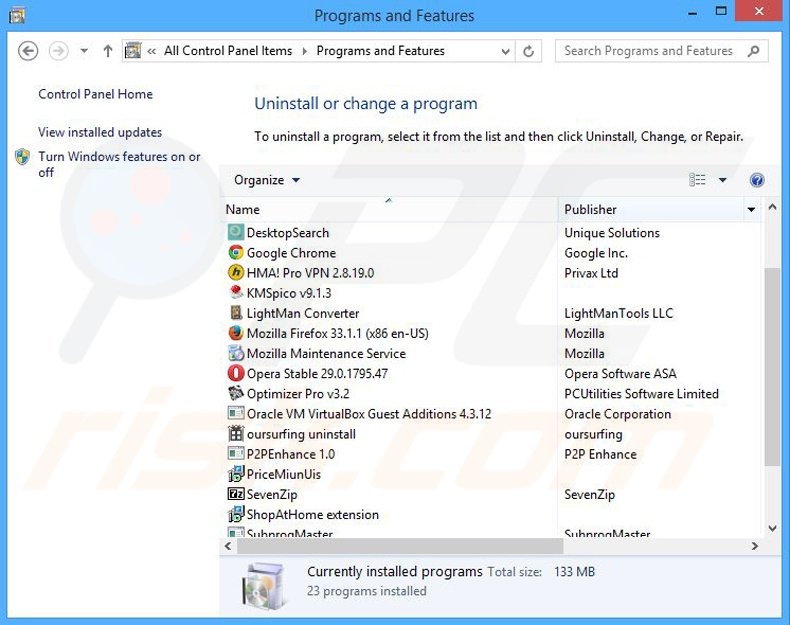Click the Mozilla Firefox icon
Screen dimensions: 790x625
click(235, 333)
